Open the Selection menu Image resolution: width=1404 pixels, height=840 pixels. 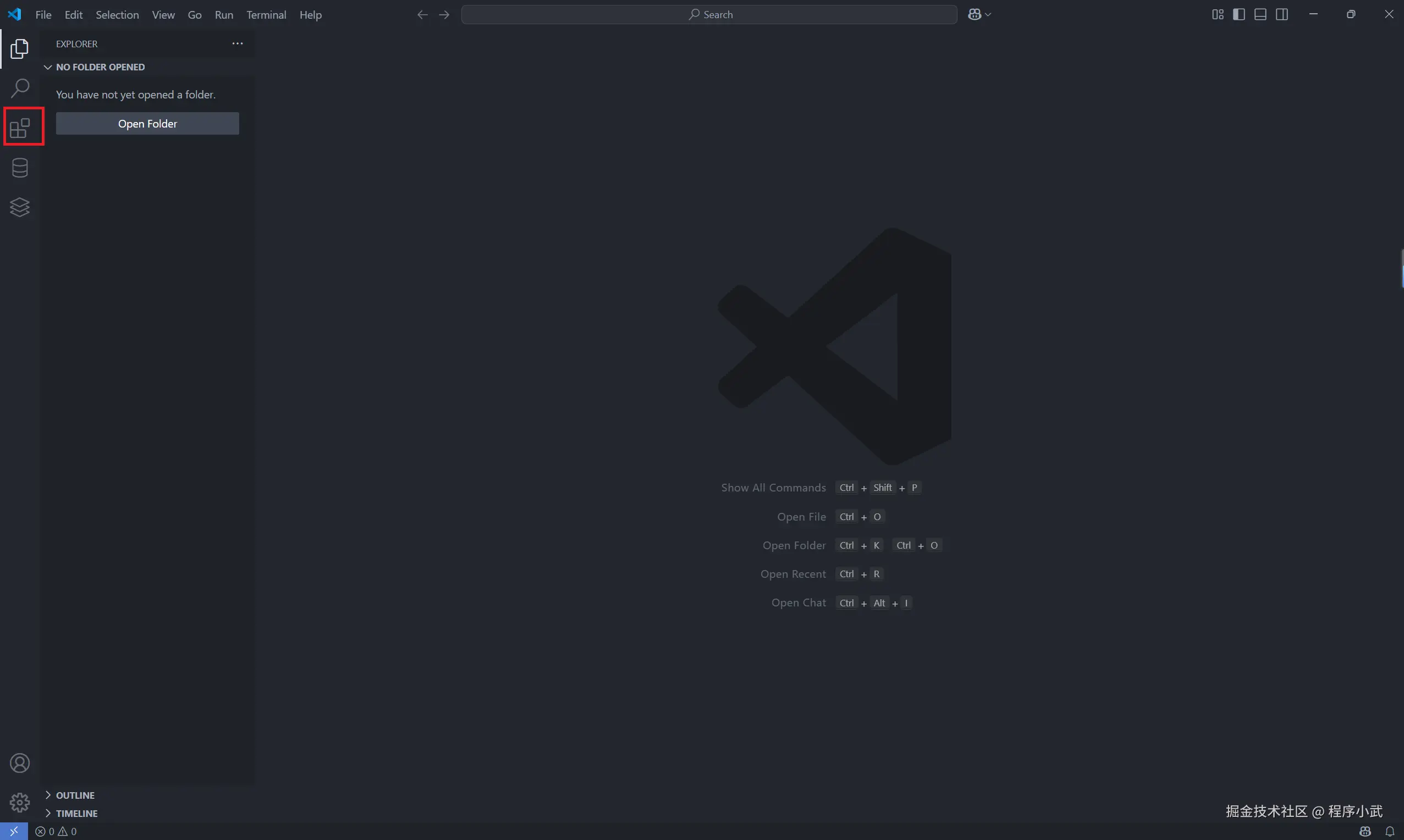coord(117,15)
